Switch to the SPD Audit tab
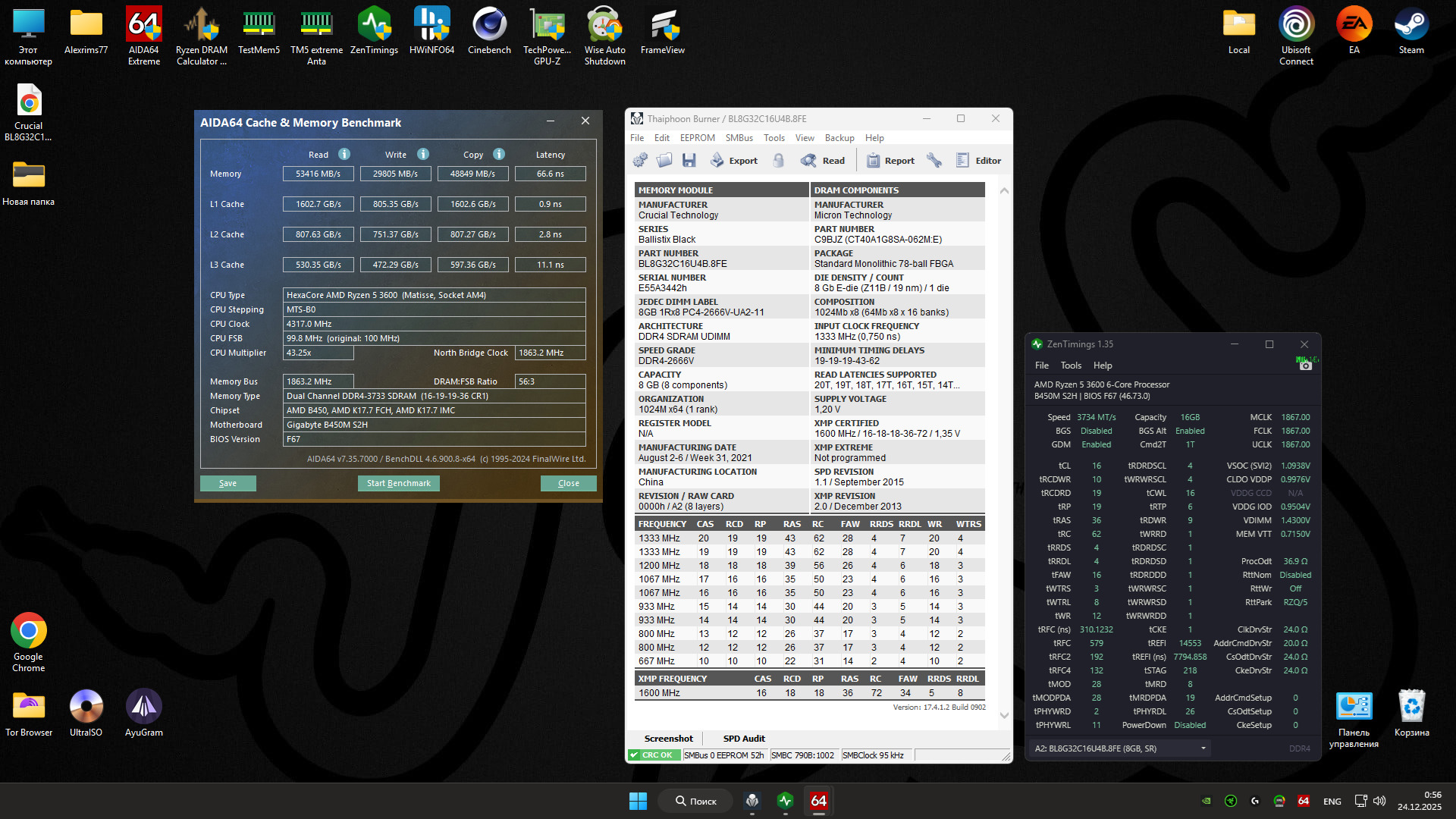 (743, 739)
